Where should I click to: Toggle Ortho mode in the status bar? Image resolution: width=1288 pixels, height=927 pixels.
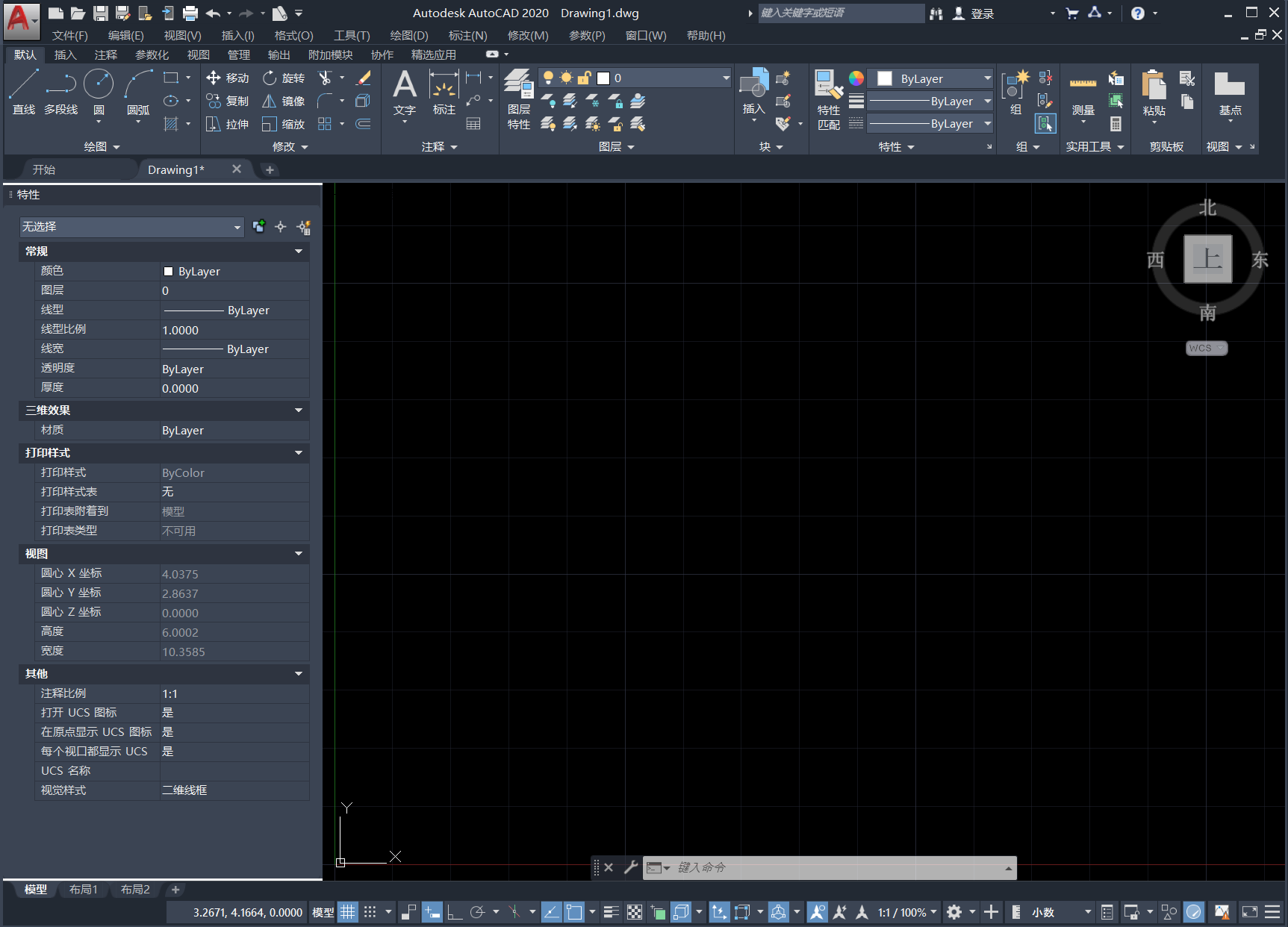coord(455,912)
